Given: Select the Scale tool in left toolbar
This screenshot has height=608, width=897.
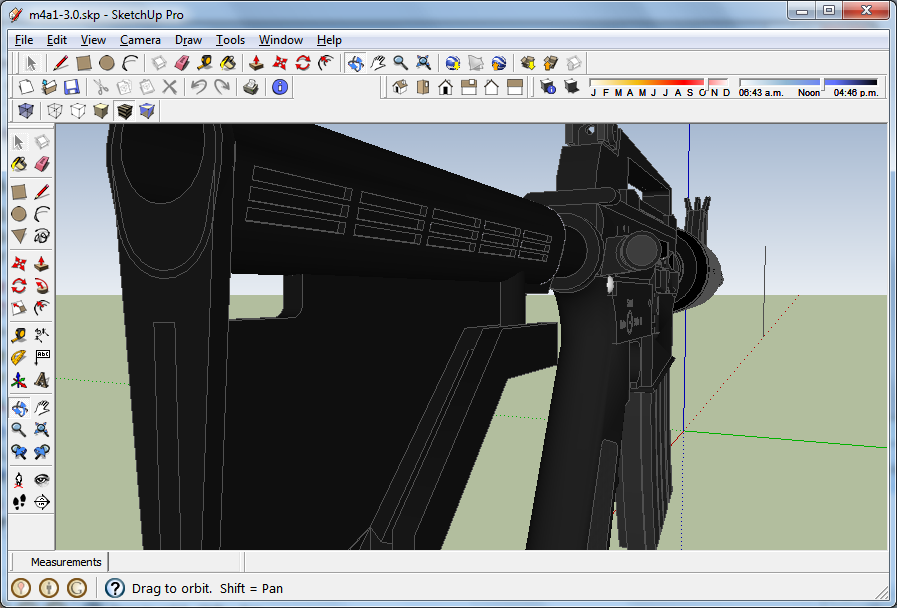Looking at the screenshot, I should point(19,308).
